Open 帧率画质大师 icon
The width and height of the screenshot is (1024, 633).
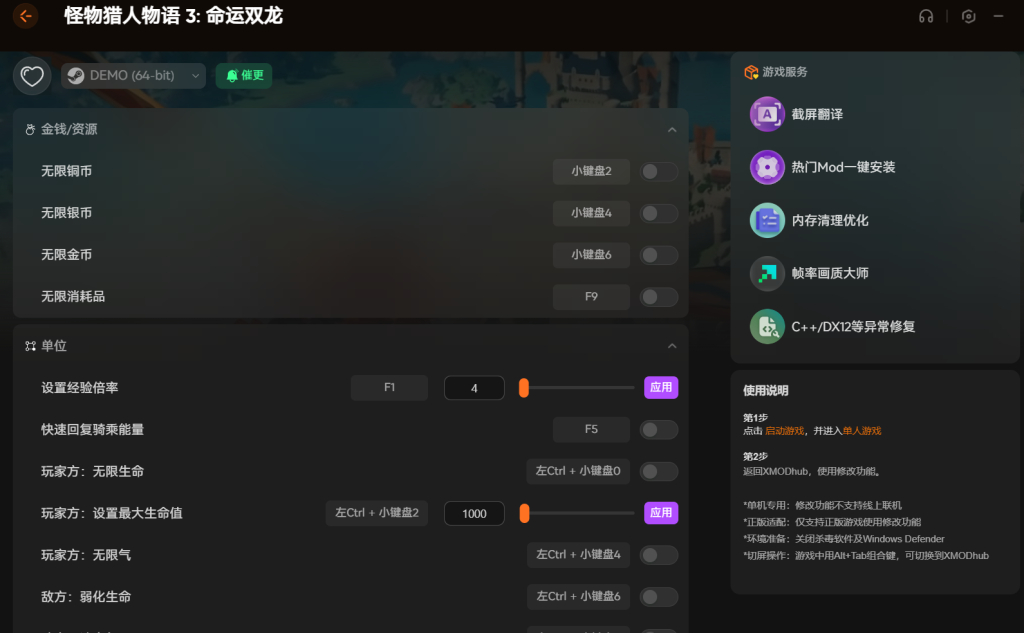(767, 273)
